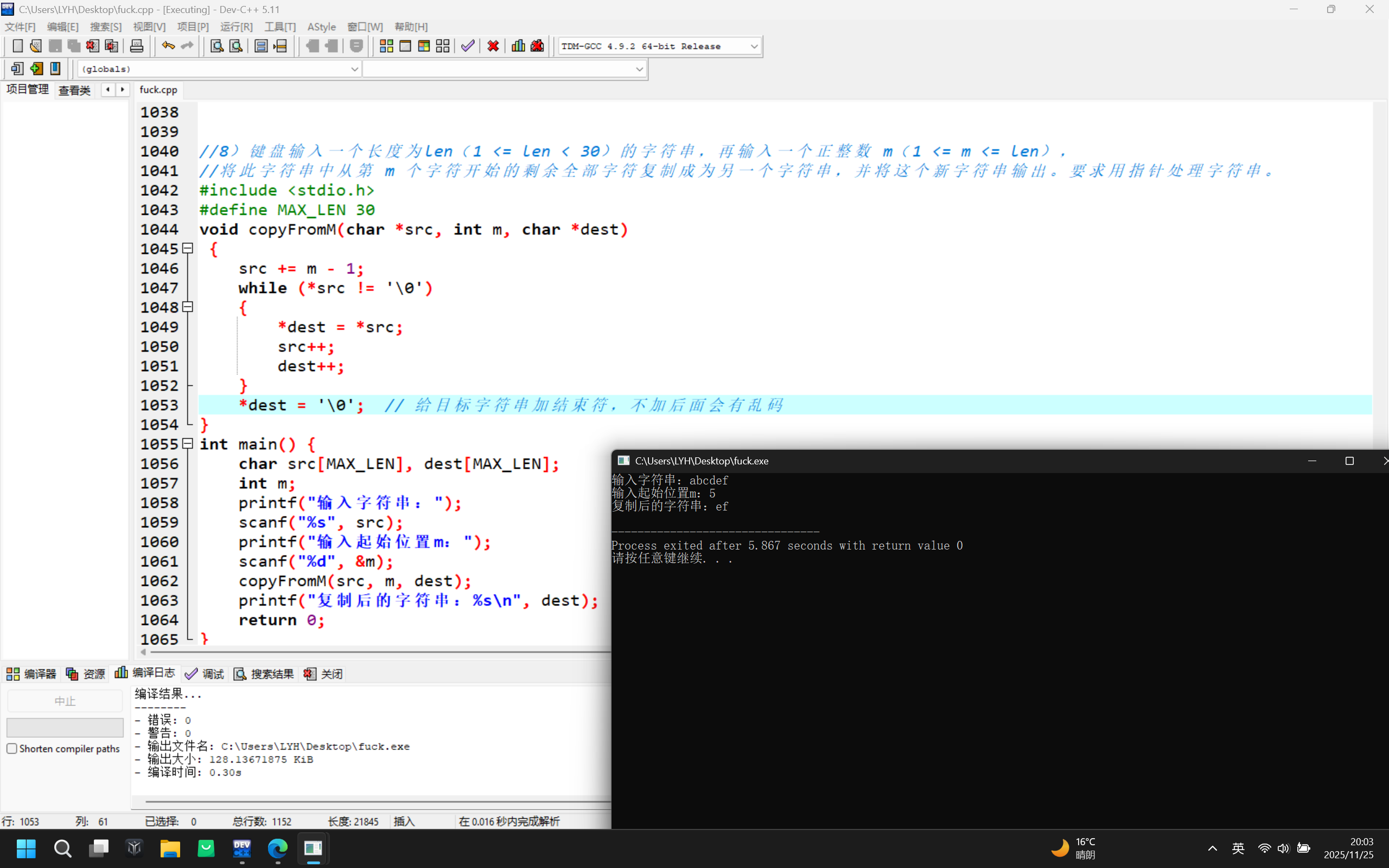
Task: Click the Dev-C++ icon on the taskbar
Action: pyautogui.click(x=241, y=848)
